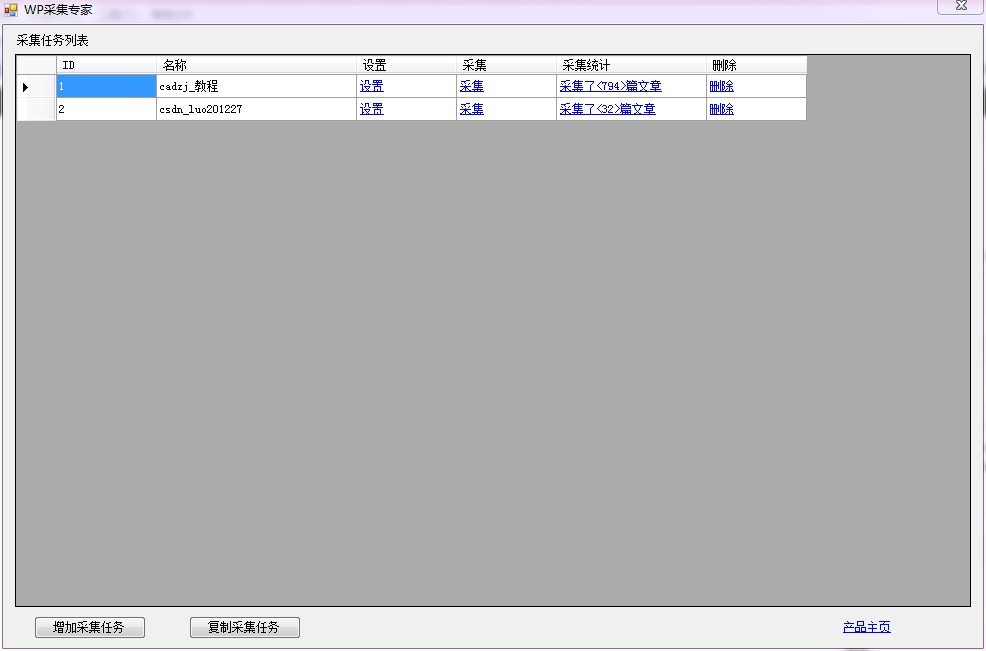Delete the cadzj_教程 task via 删除

(x=721, y=87)
